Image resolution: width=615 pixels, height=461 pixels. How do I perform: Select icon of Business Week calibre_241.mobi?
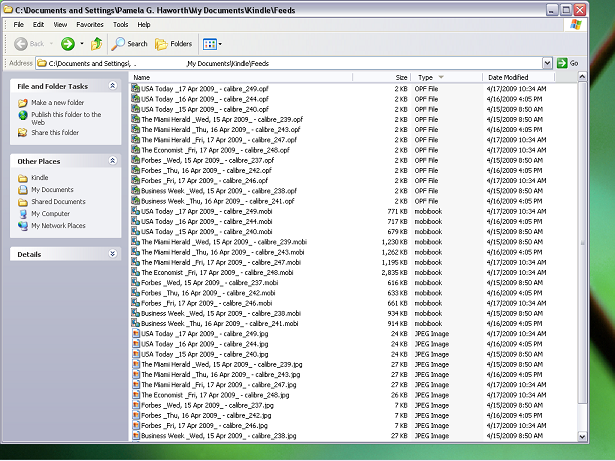coord(135,323)
